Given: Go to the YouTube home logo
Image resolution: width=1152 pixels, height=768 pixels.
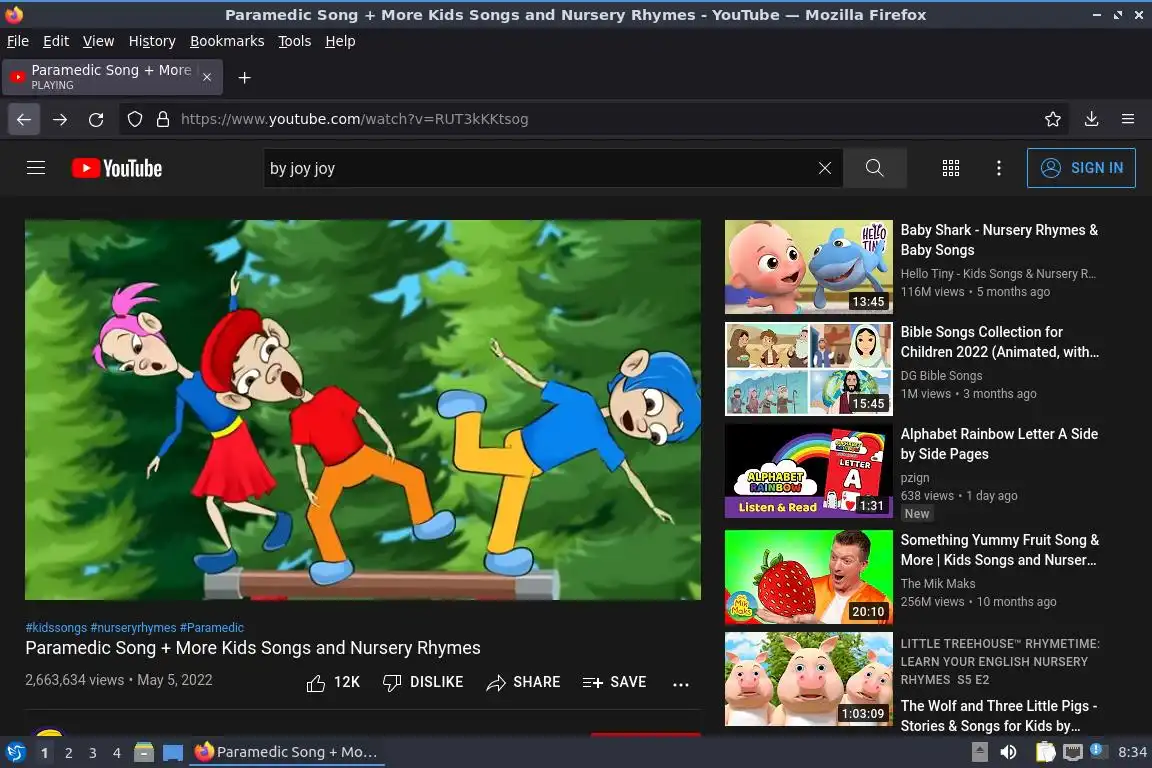Looking at the screenshot, I should point(117,168).
